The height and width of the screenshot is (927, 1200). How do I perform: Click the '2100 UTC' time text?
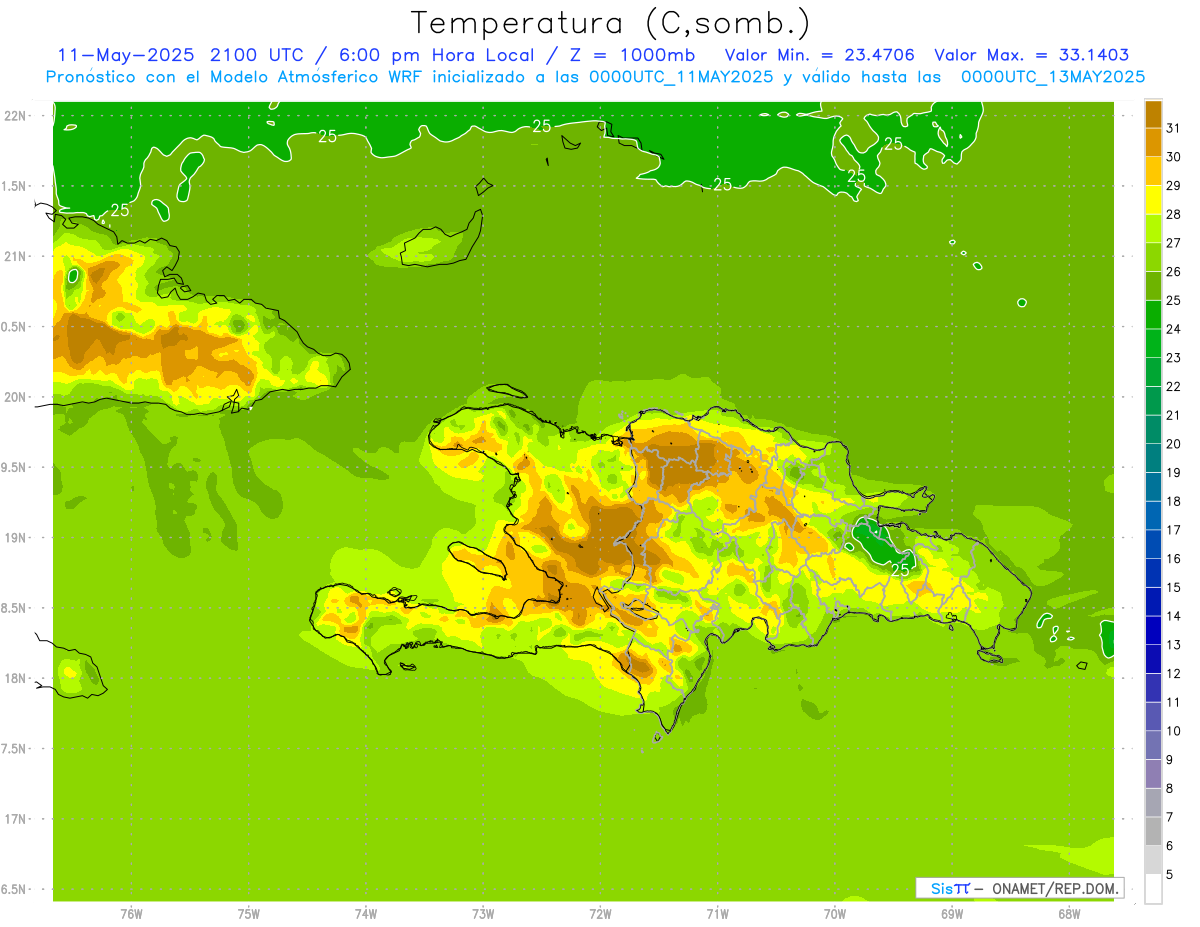point(256,55)
